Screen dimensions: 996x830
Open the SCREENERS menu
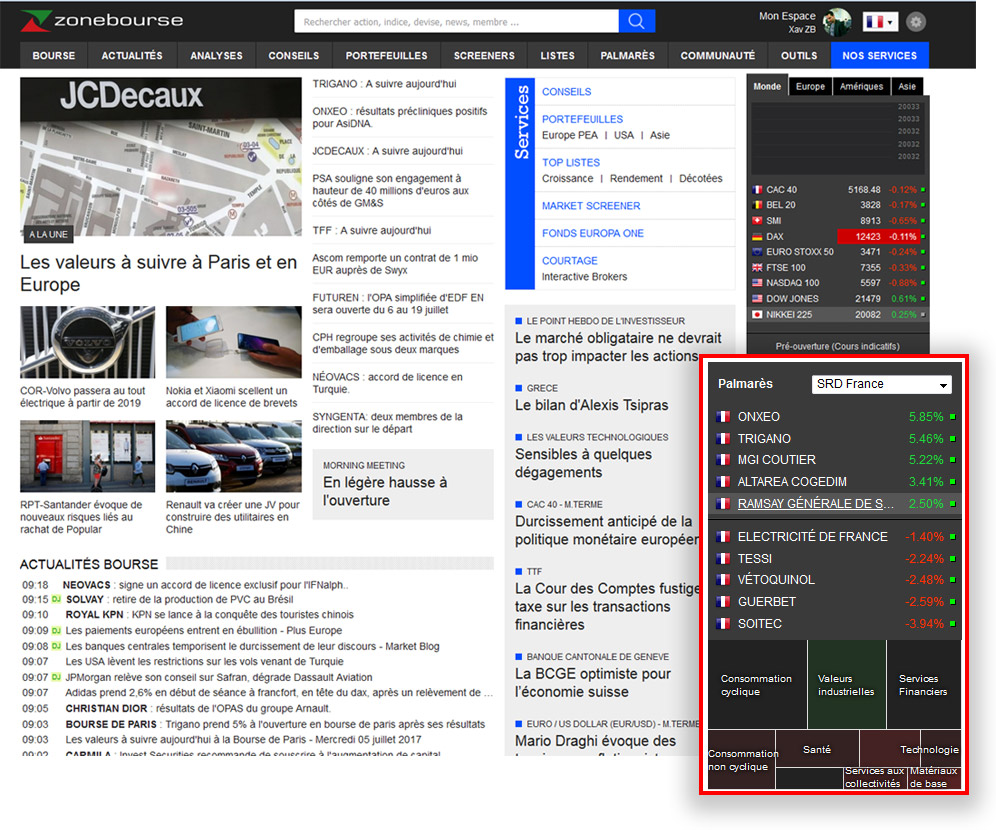[484, 56]
